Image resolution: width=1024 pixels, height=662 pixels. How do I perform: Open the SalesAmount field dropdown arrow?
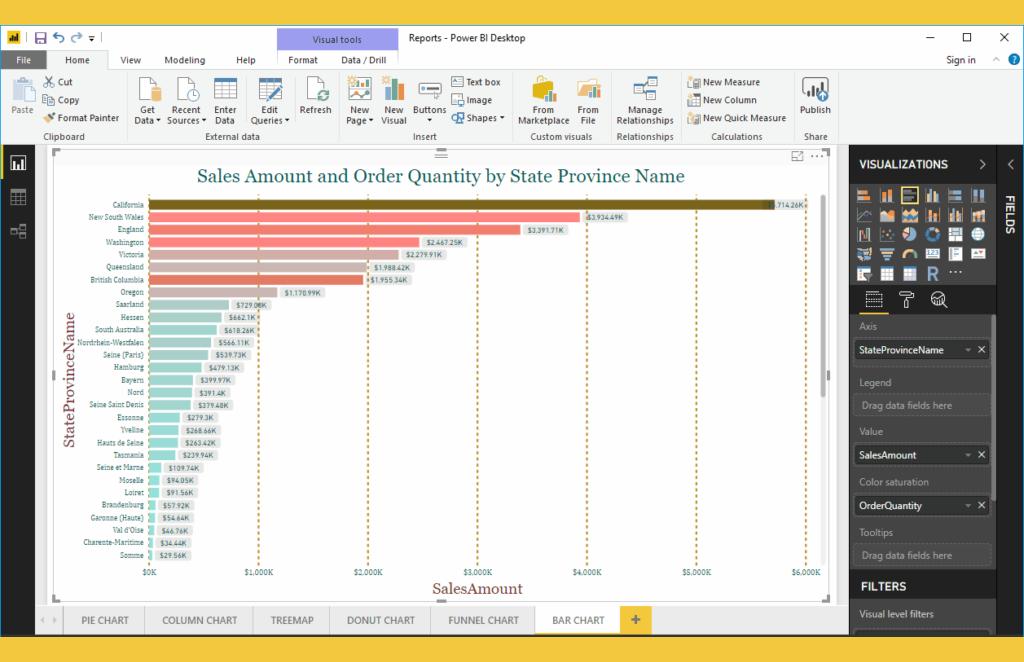967,455
